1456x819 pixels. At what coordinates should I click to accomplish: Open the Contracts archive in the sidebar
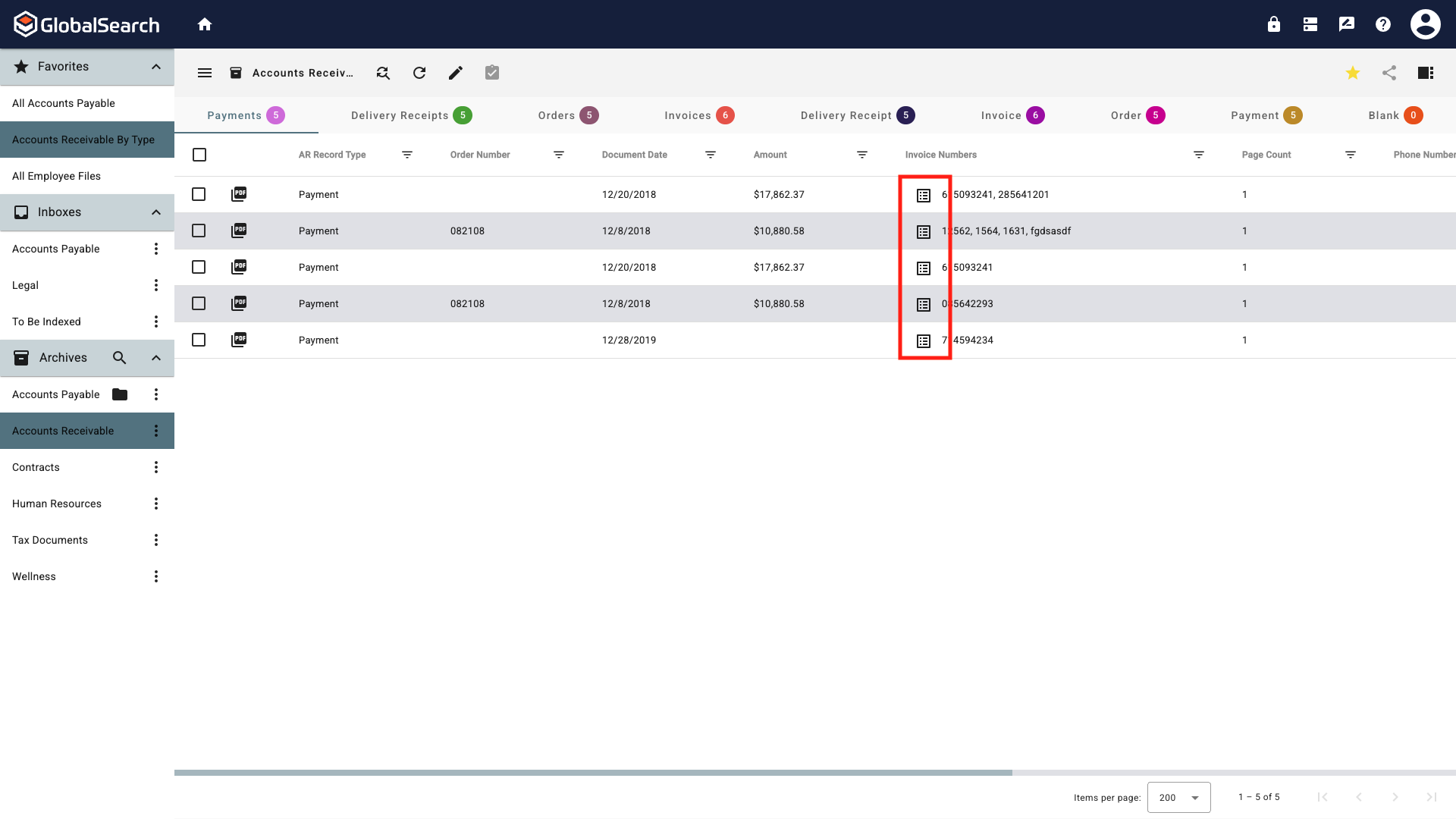coord(36,467)
